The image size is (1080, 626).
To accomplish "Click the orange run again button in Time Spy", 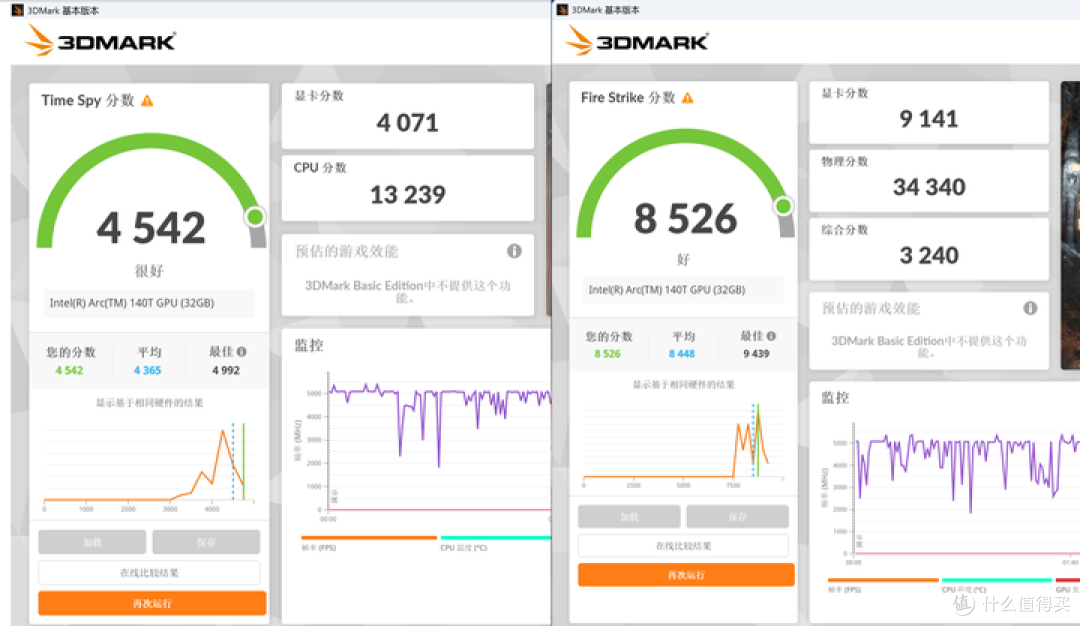I will 152,603.
